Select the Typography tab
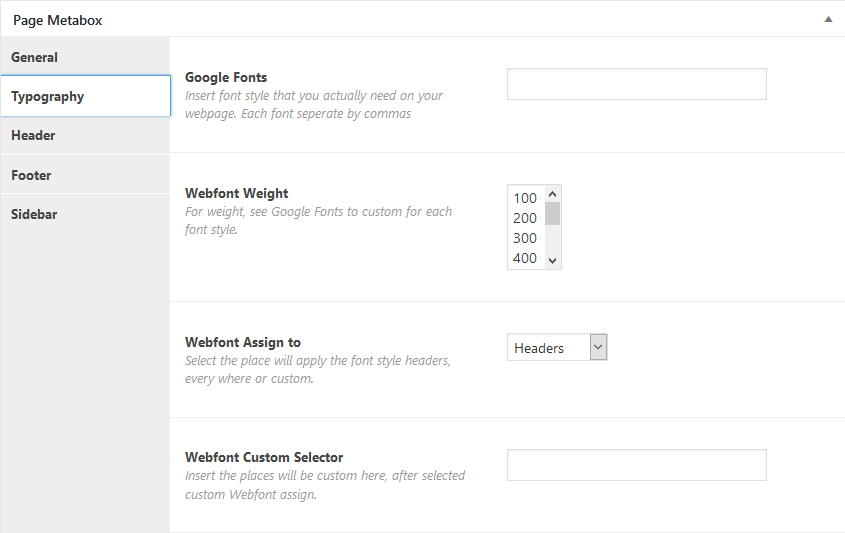Image resolution: width=845 pixels, height=533 pixels. click(x=86, y=96)
